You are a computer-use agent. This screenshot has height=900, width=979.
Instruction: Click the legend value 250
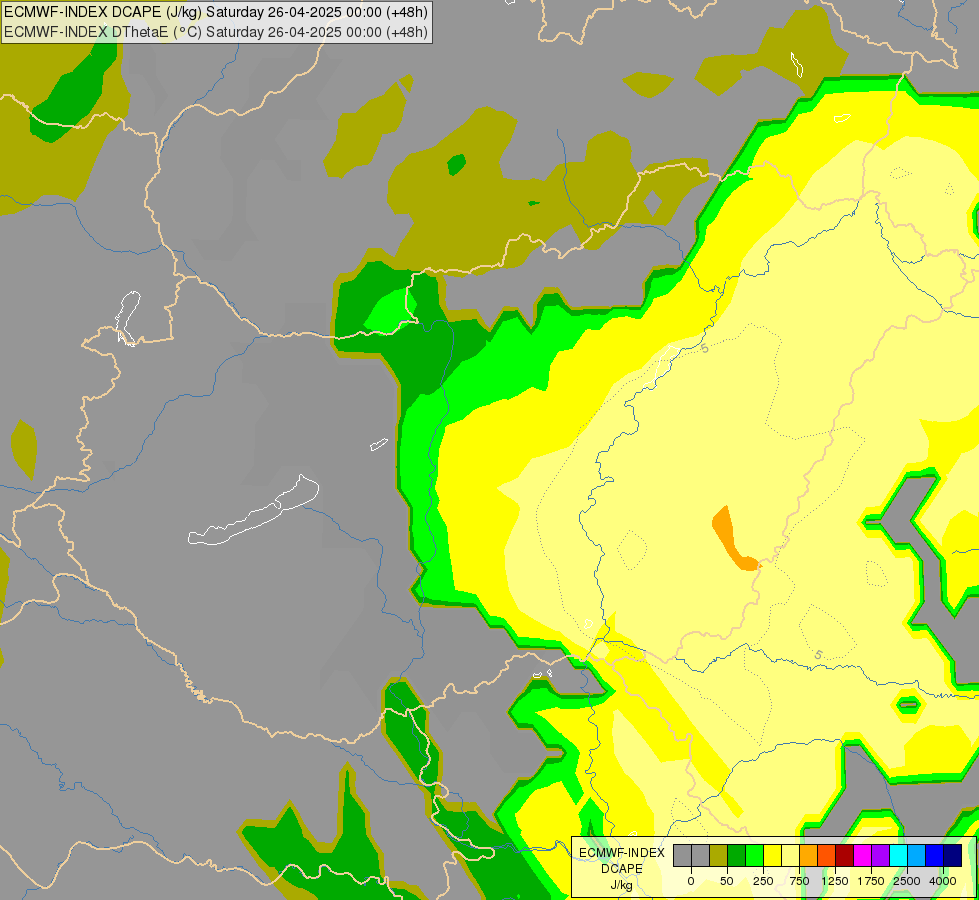tap(763, 881)
